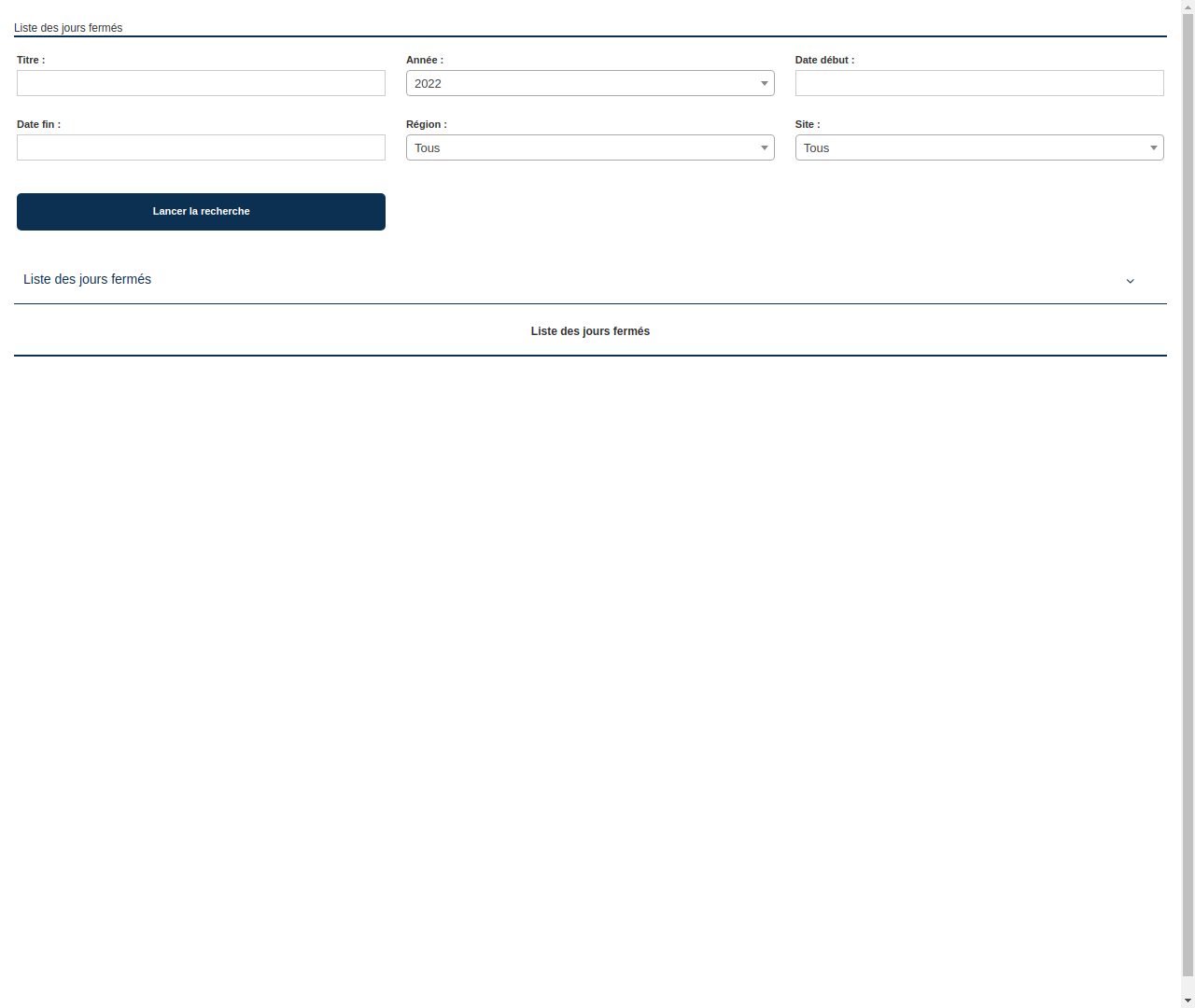Viewport: 1195px width, 1008px height.
Task: Click the Date début label text
Action: pyautogui.click(x=822, y=60)
